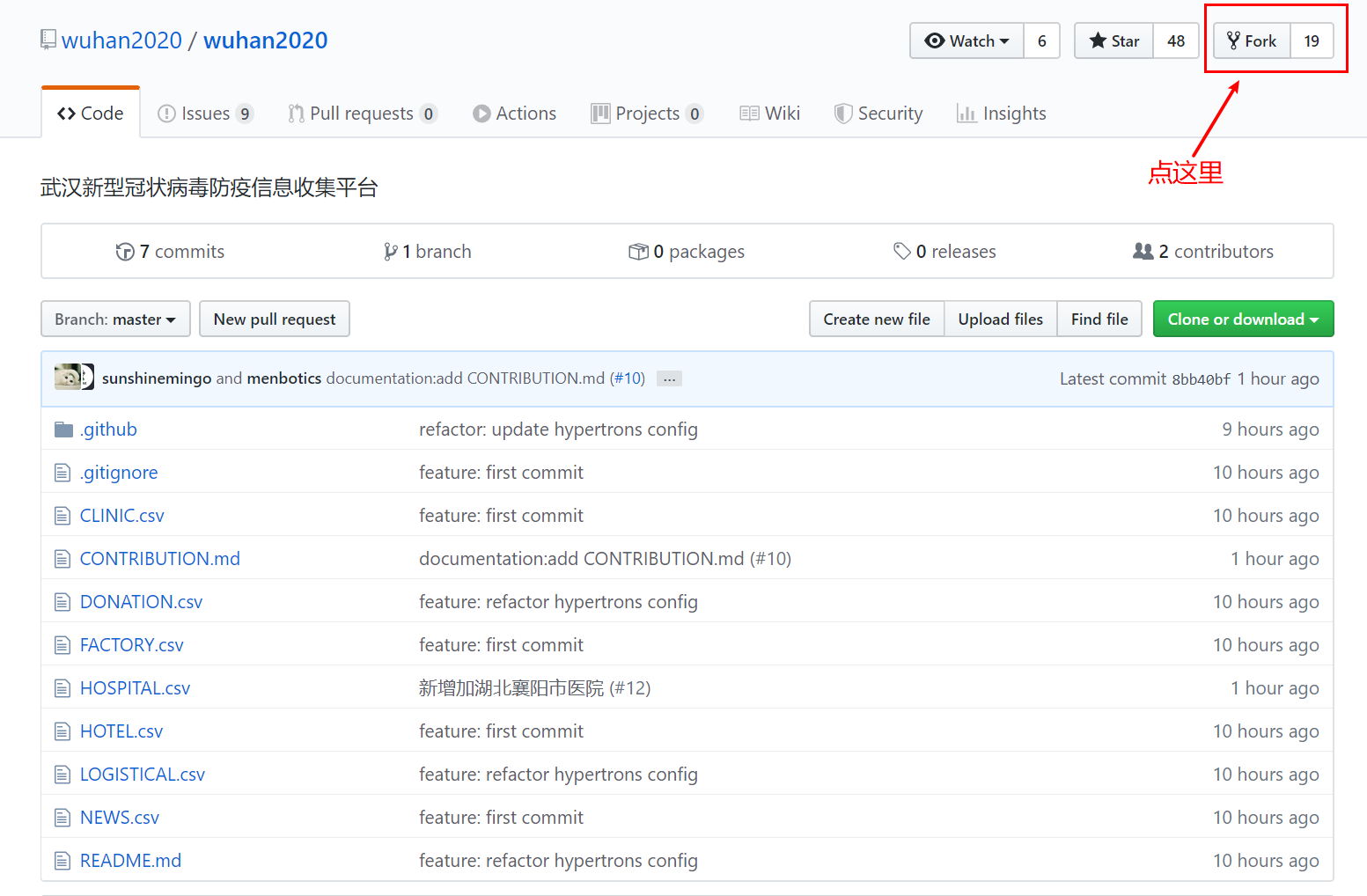This screenshot has height=896, width=1367.
Task: Open NEWS.csv file
Action: (x=120, y=818)
